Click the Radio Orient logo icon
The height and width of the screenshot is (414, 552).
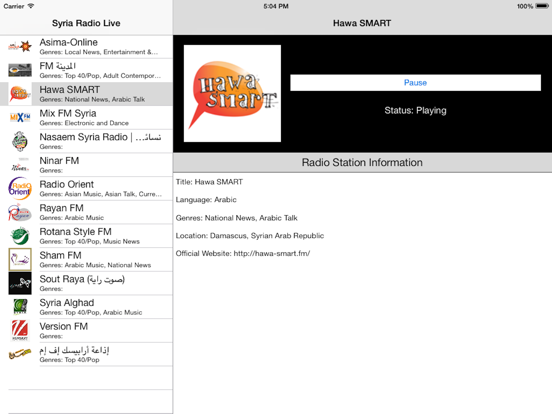pos(20,188)
